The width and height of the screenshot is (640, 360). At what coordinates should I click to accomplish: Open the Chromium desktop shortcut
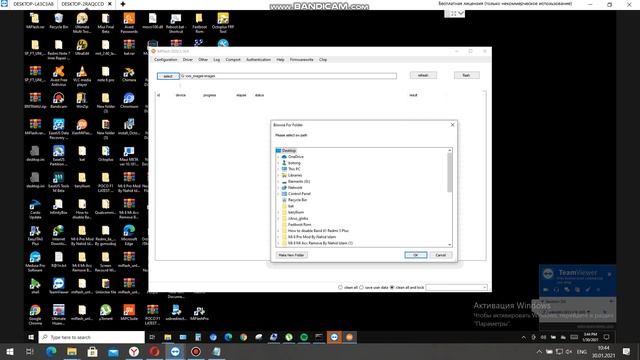click(x=129, y=100)
